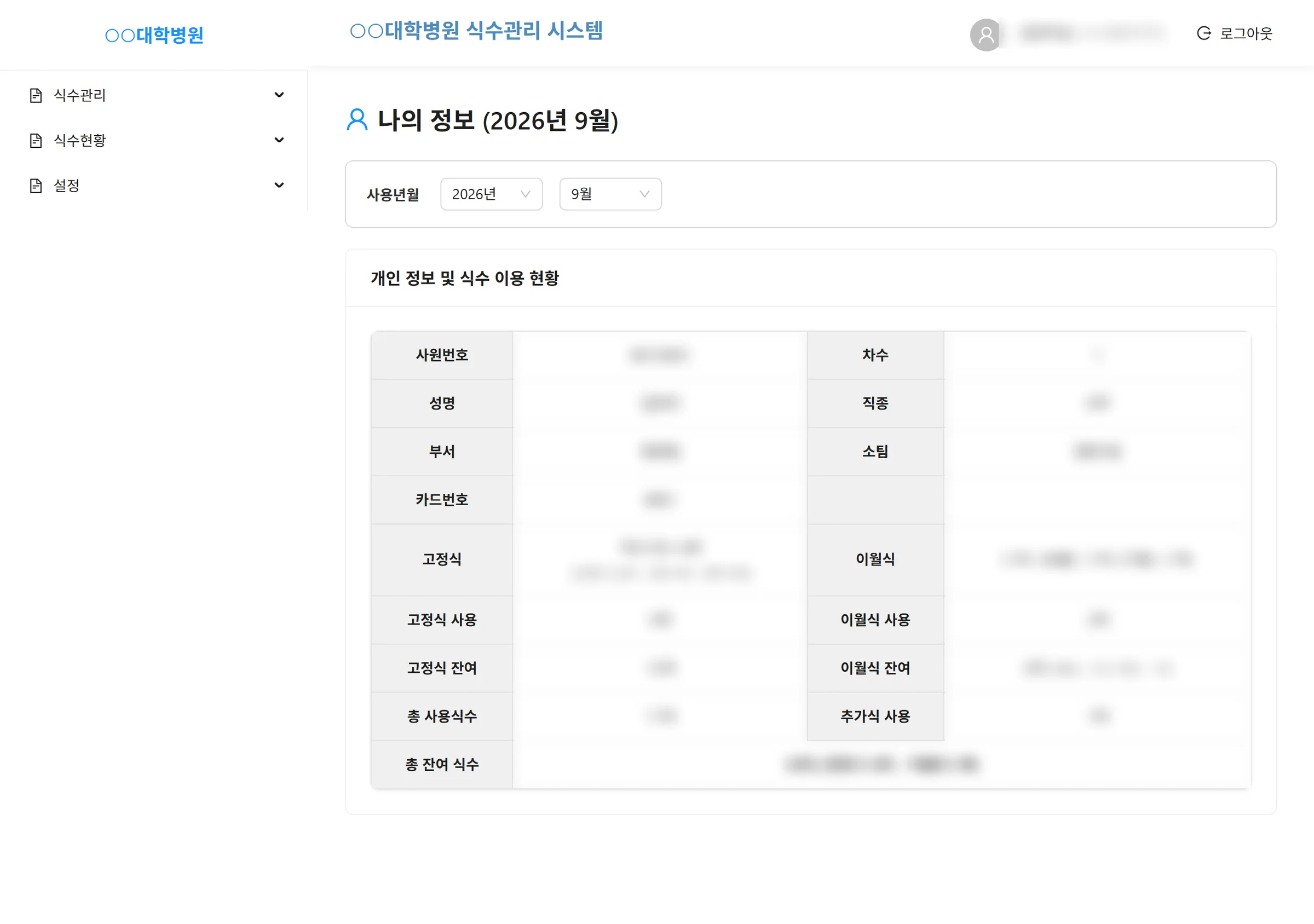The width and height of the screenshot is (1314, 924).
Task: Click the 고정식 잔여 header cell
Action: click(x=442, y=668)
